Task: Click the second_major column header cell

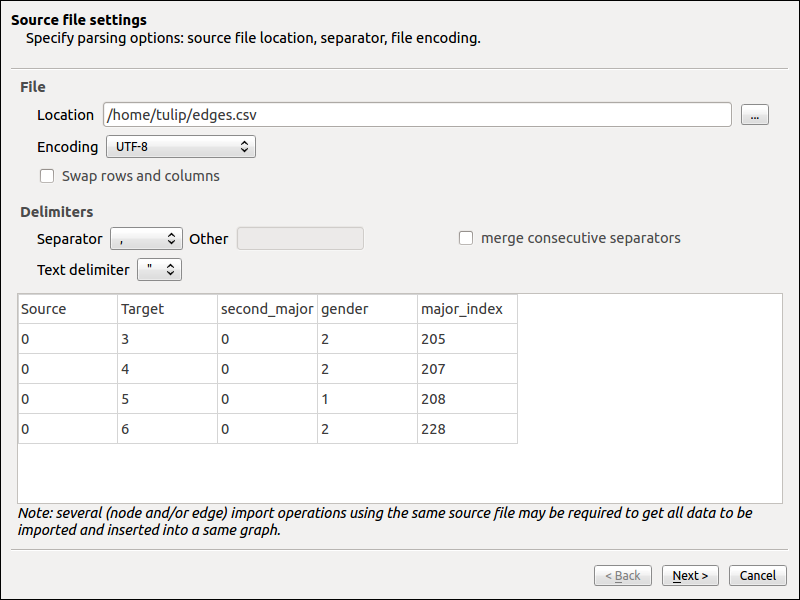Action: tap(267, 309)
